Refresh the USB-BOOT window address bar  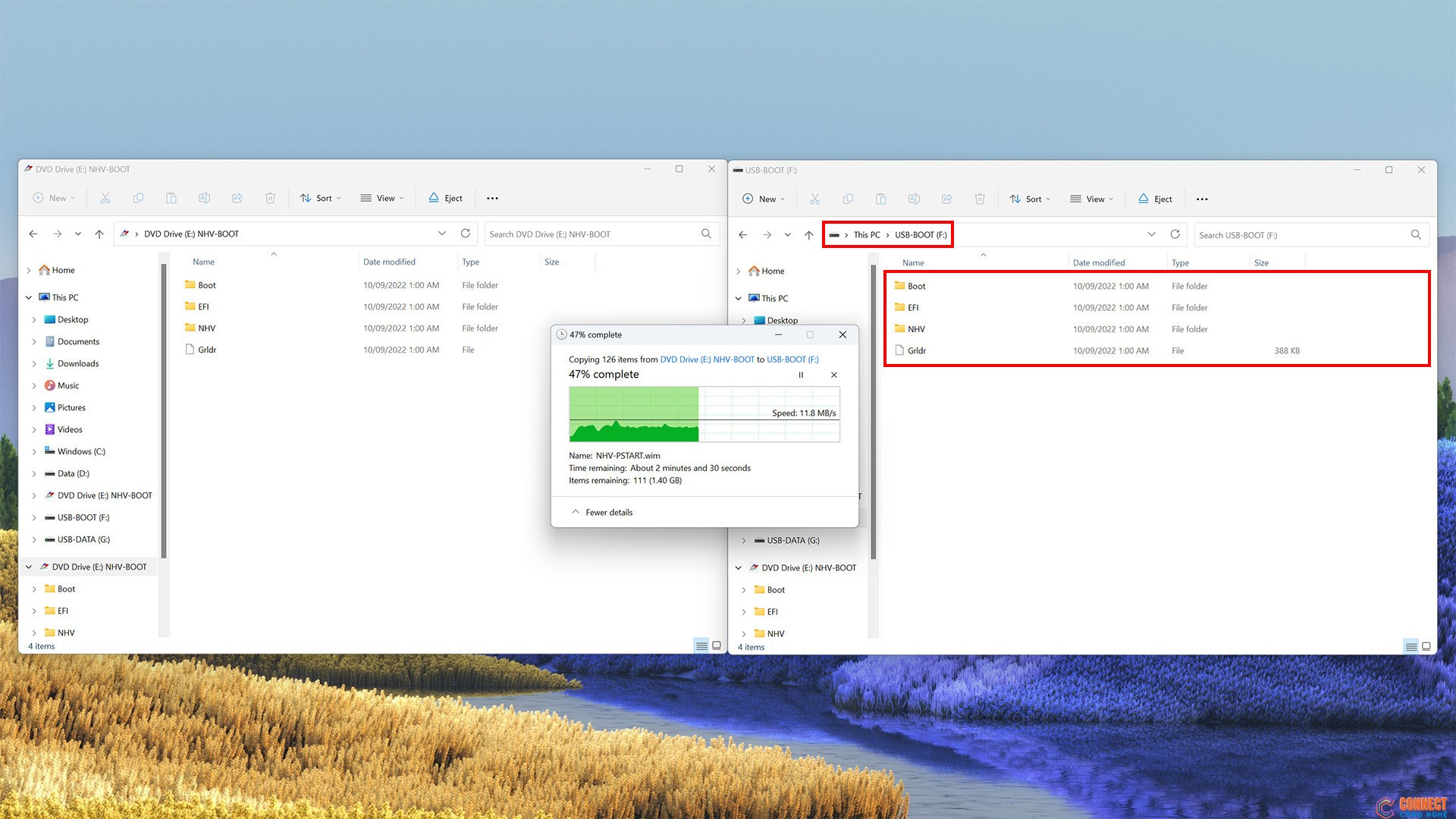1175,234
